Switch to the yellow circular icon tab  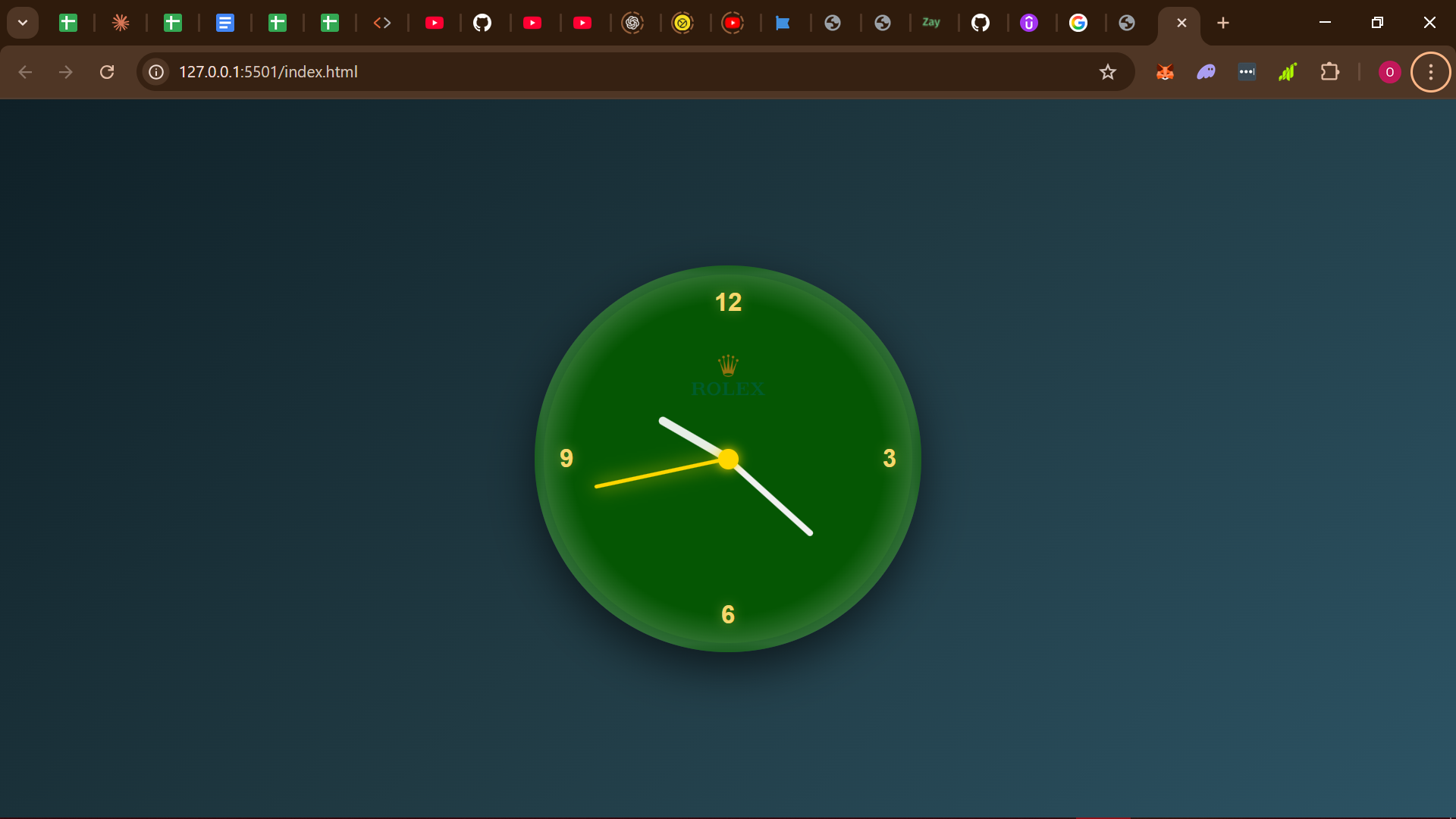682,23
